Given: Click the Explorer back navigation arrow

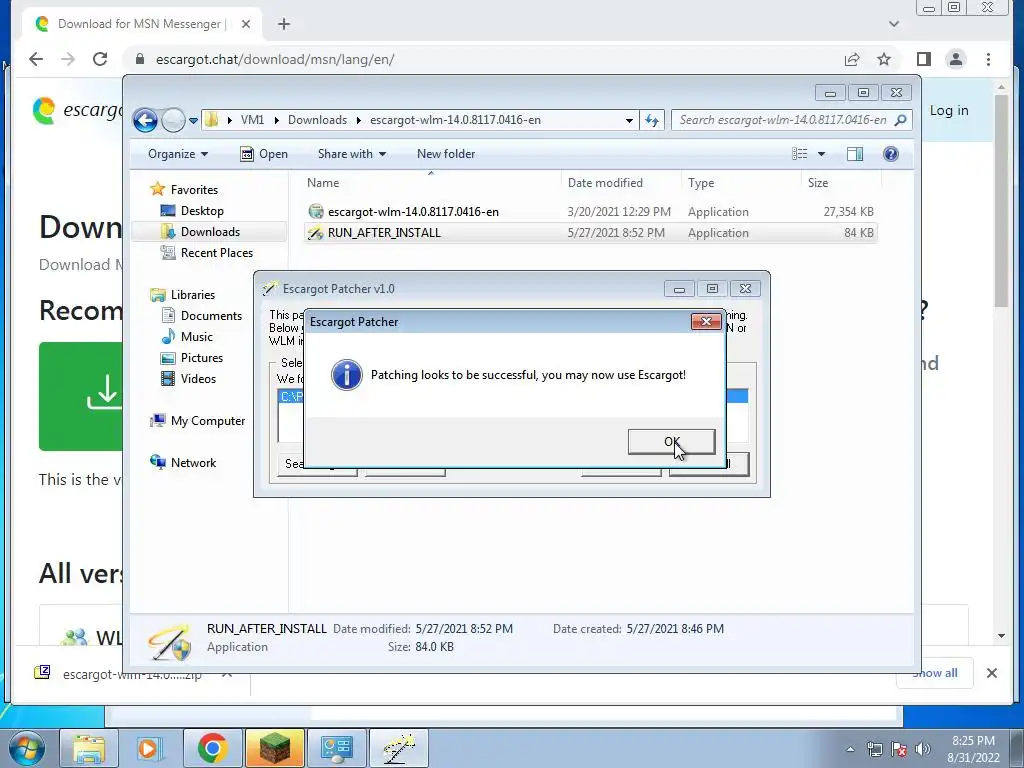Looking at the screenshot, I should click(x=145, y=120).
